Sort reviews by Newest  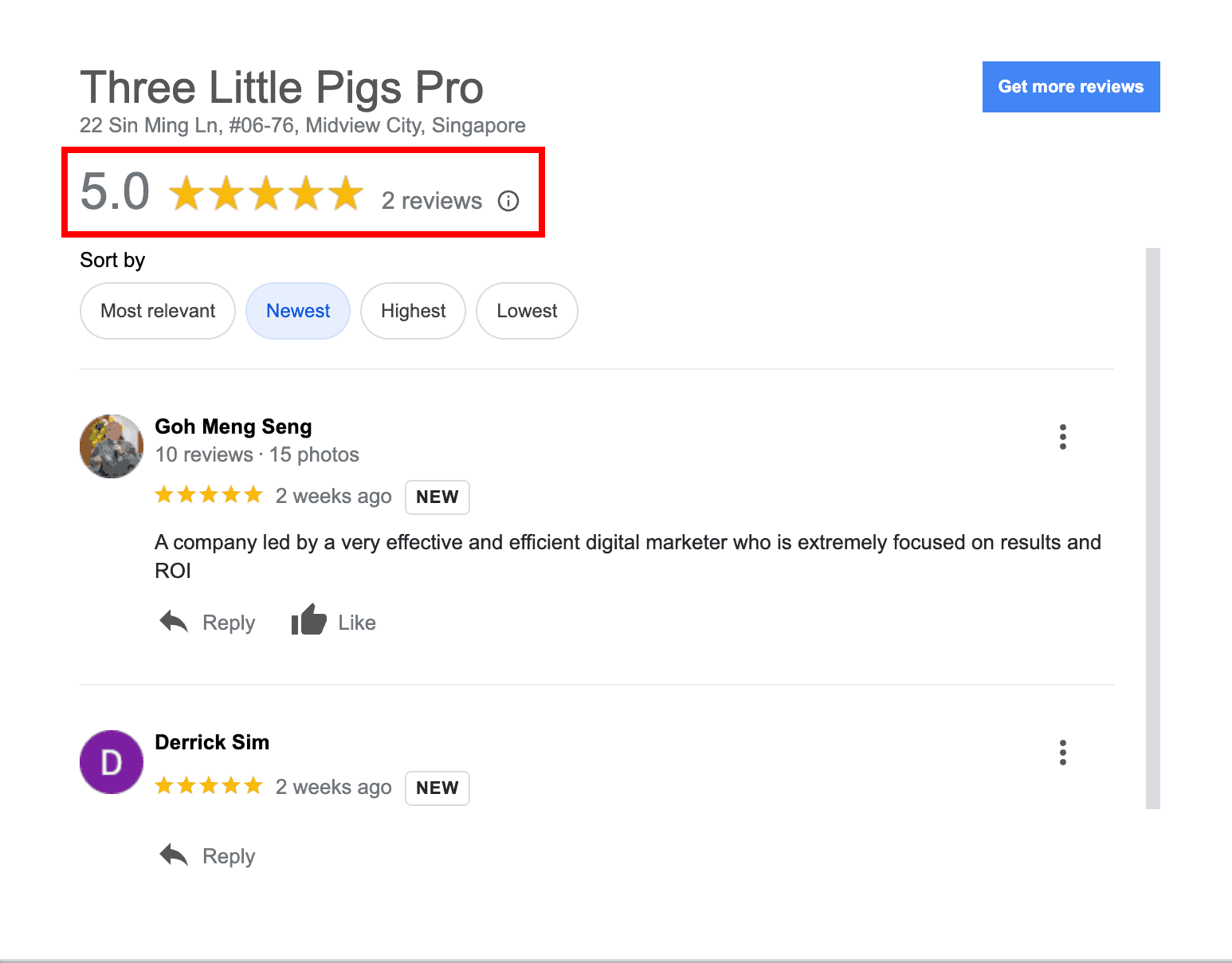point(298,311)
